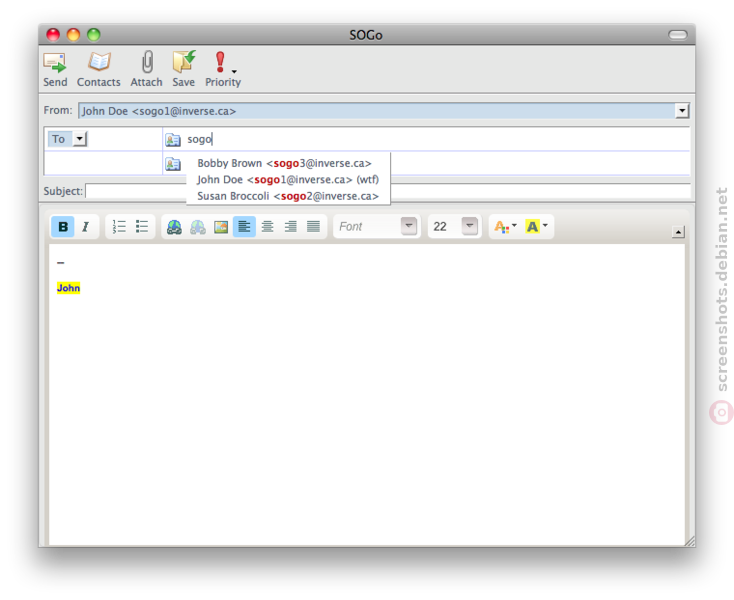Open the yellow background color picker
734x600 pixels.
tap(536, 227)
